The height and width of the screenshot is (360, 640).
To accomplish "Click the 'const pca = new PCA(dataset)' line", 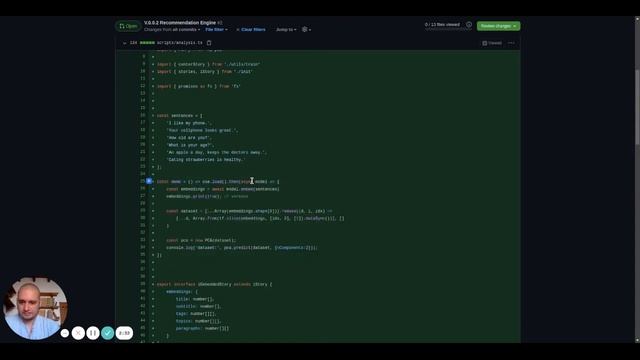I will pos(201,241).
